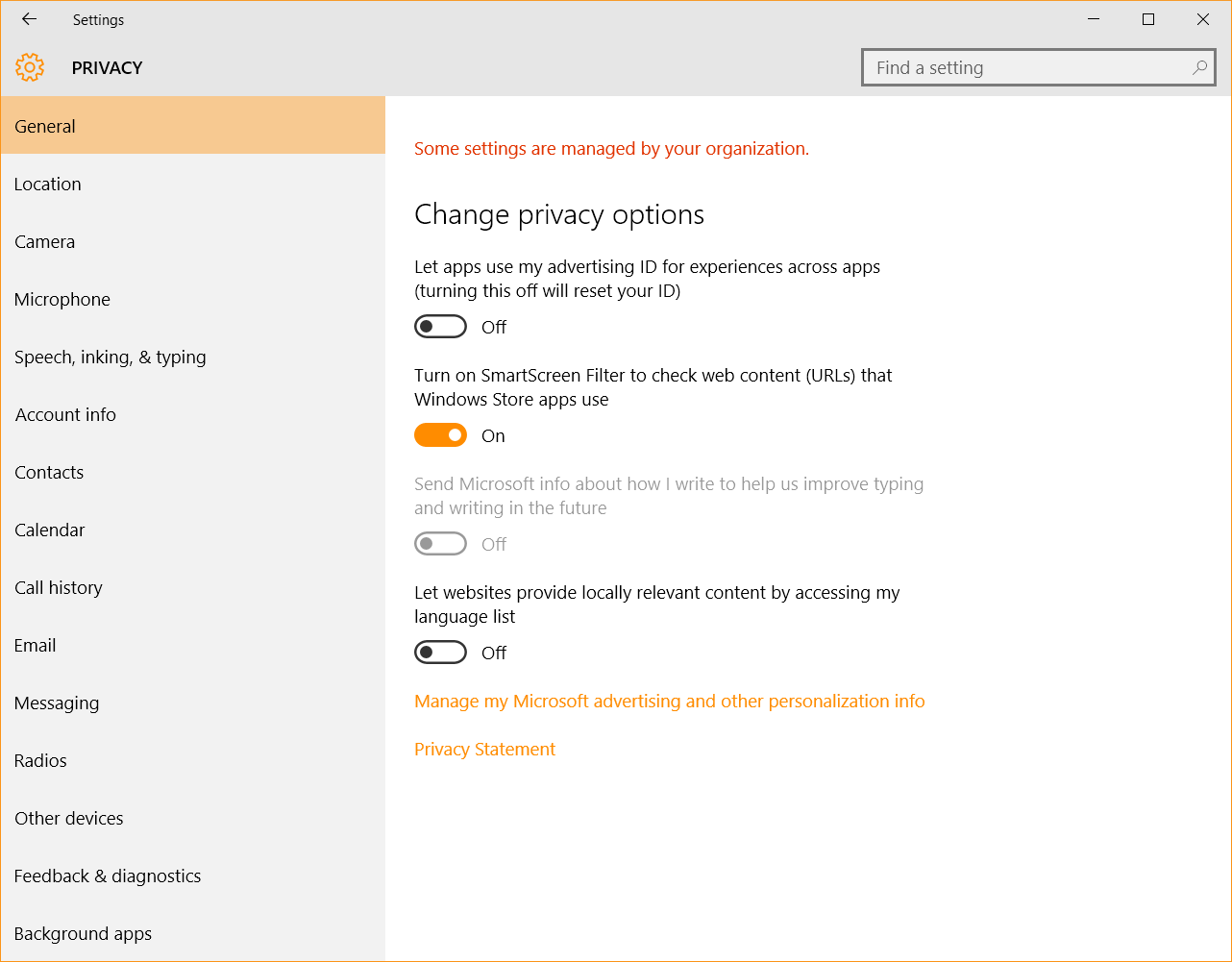Turn off the SmartScreen Filter switch
The image size is (1232, 962).
tap(440, 435)
